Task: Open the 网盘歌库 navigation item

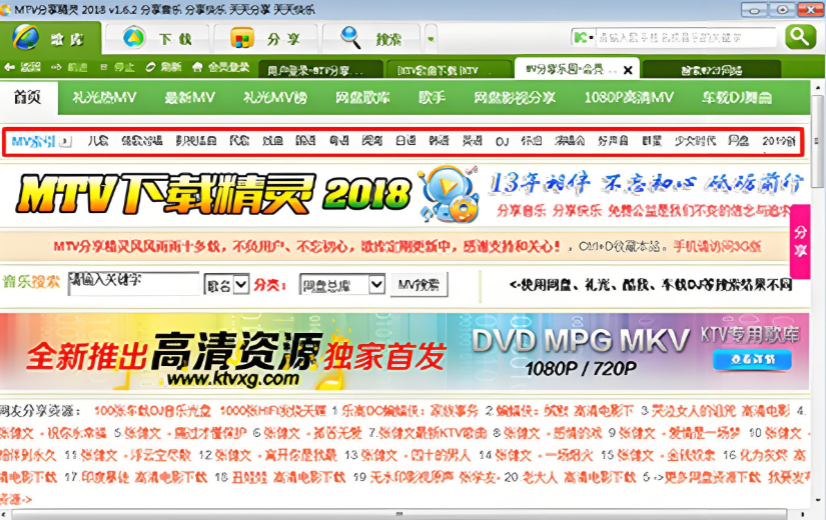Action: click(362, 97)
